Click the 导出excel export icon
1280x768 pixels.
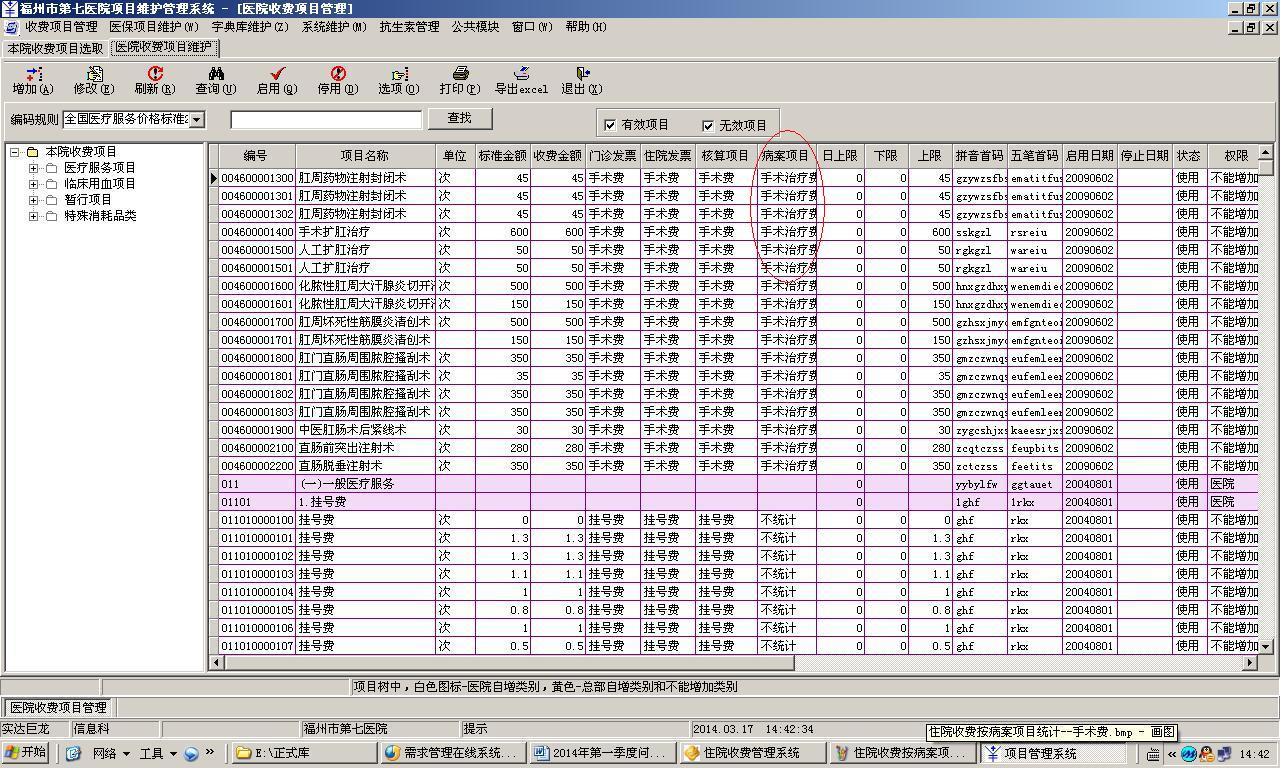coord(521,80)
